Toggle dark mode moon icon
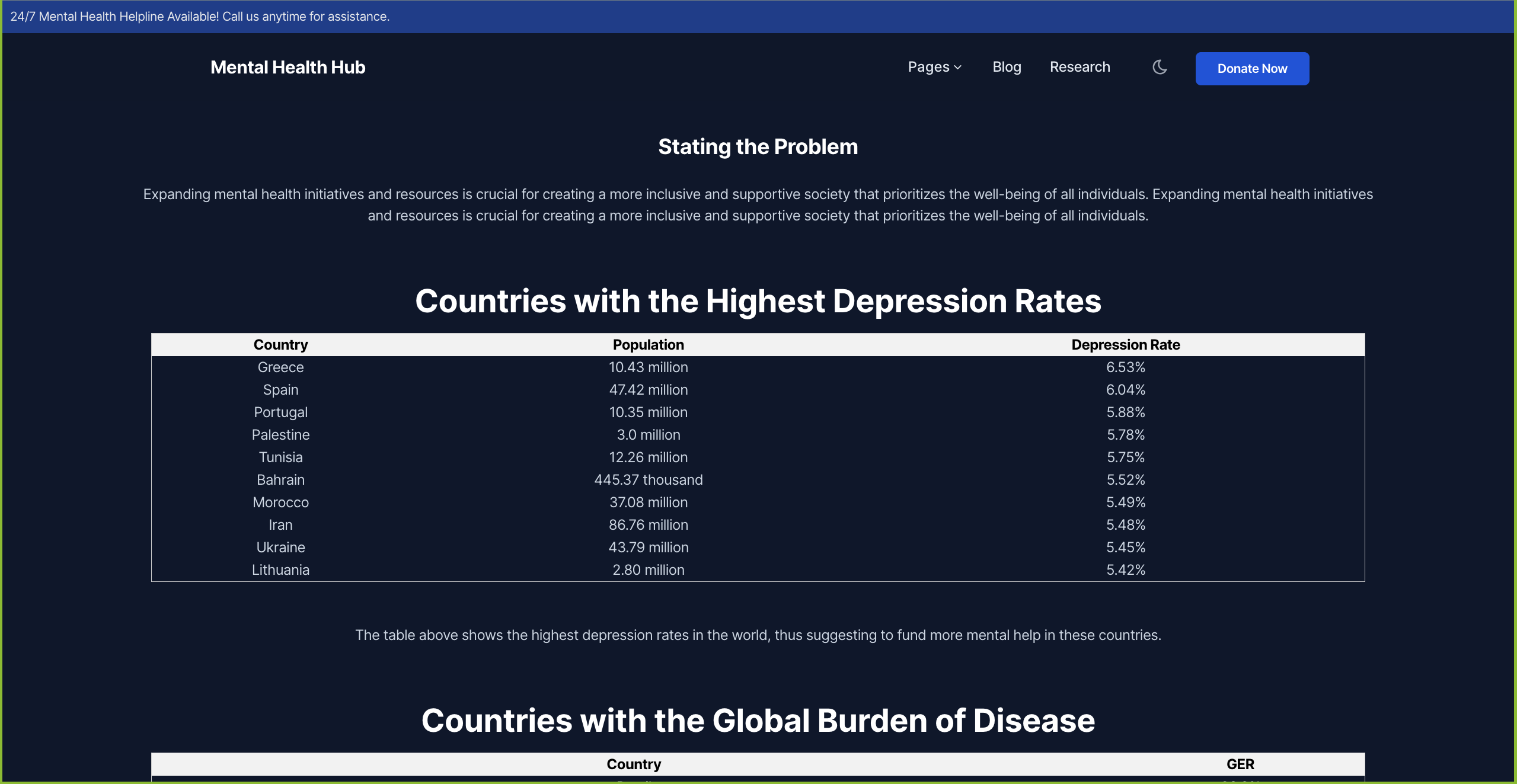This screenshot has height=784, width=1517. [x=1160, y=68]
